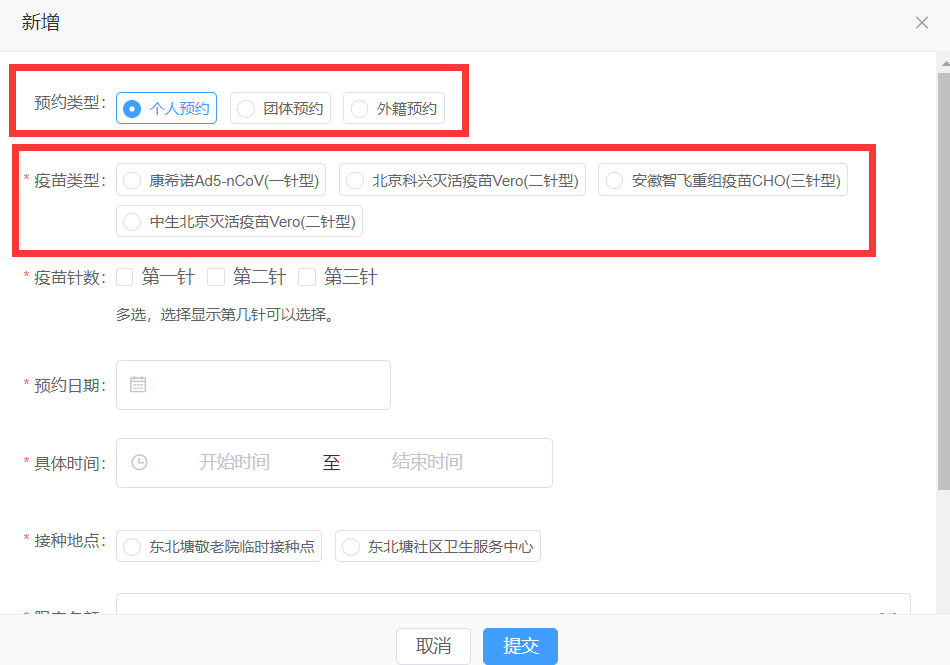Click the 疫苗针数 label

click(70, 277)
